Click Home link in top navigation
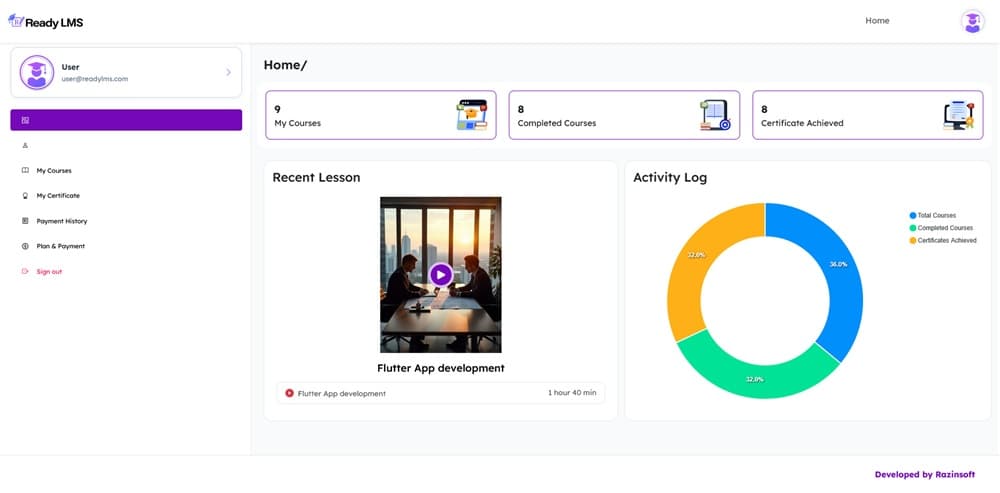Screen dimensions: 1000x493 coord(877,21)
